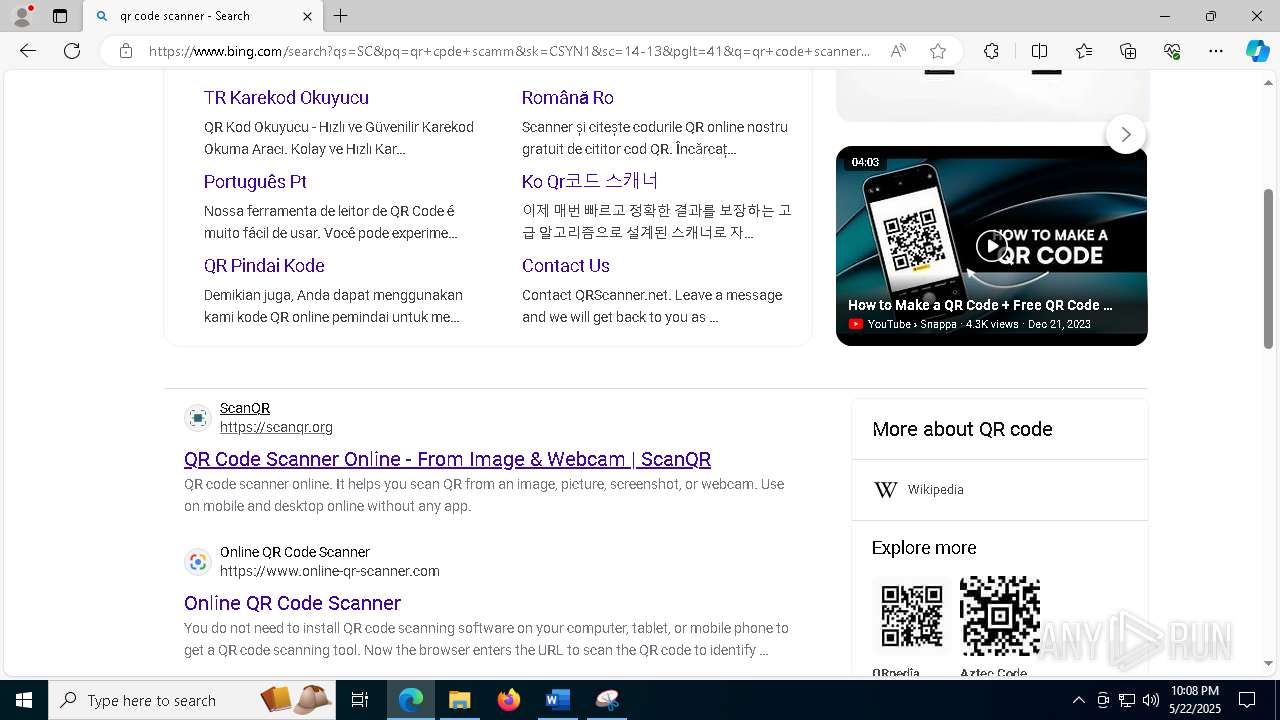Click the taskbar search box
The height and width of the screenshot is (720, 1280).
pyautogui.click(x=192, y=700)
